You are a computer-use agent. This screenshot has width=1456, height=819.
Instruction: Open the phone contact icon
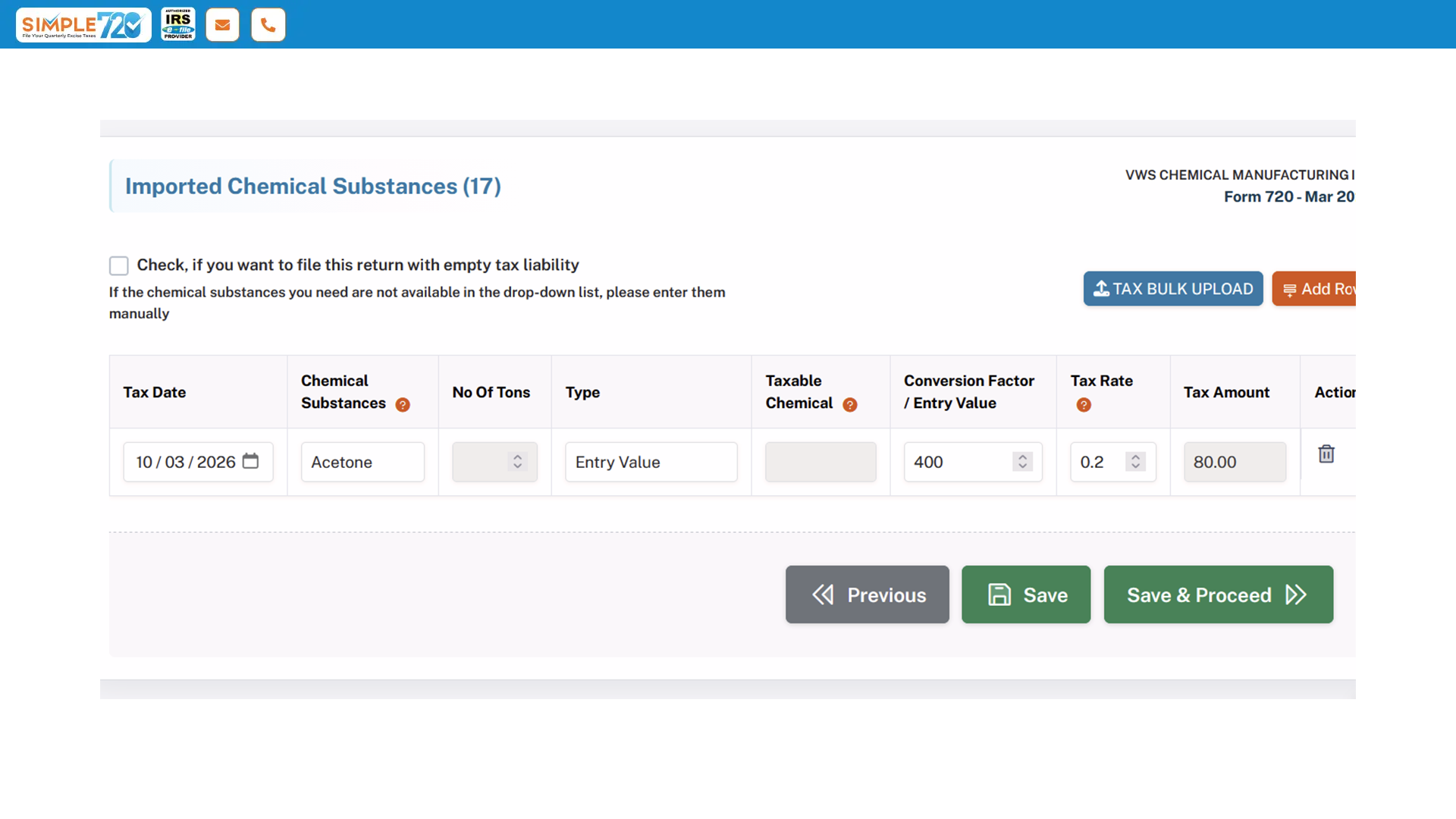coord(268,25)
